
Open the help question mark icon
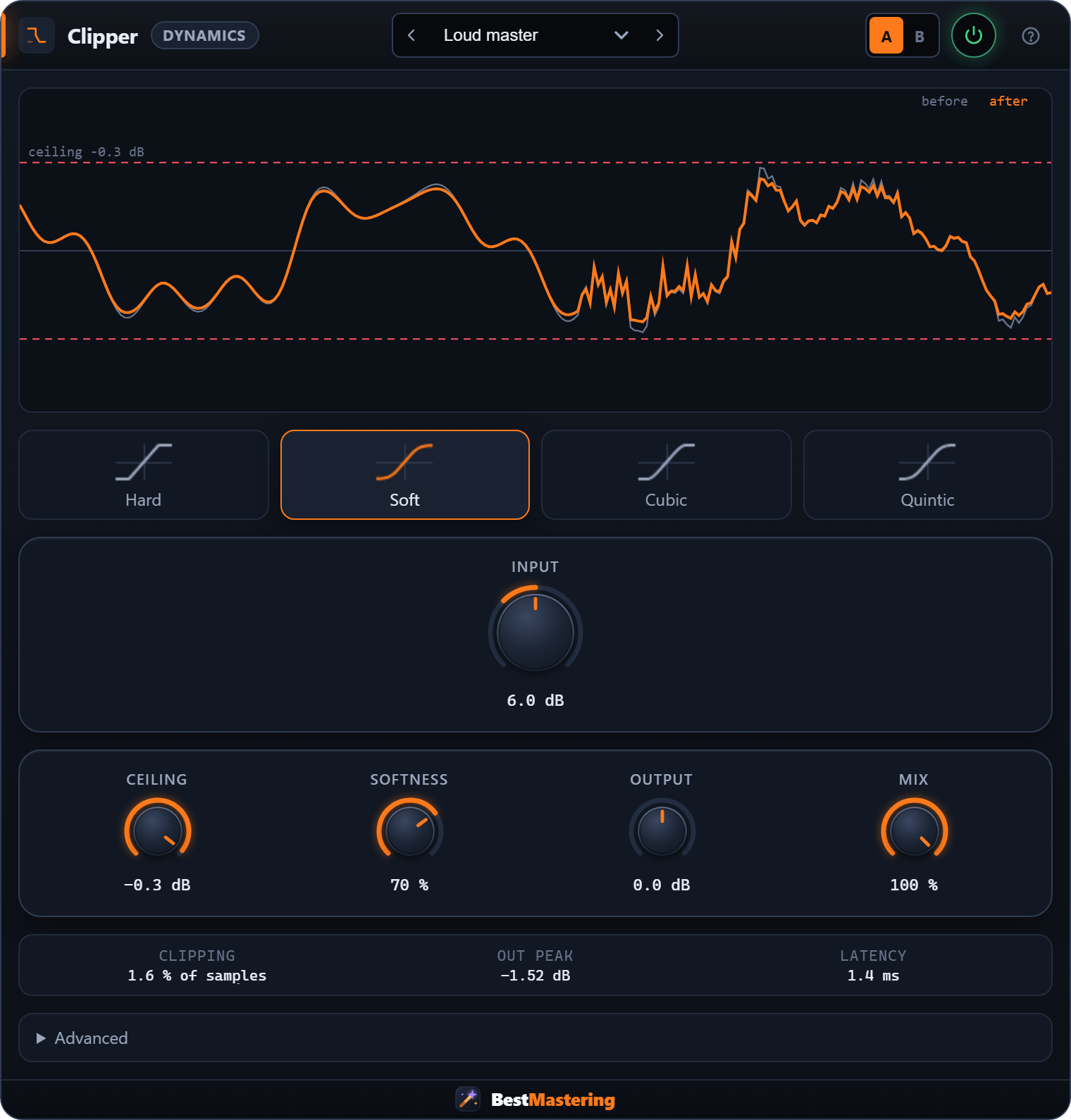(1030, 36)
